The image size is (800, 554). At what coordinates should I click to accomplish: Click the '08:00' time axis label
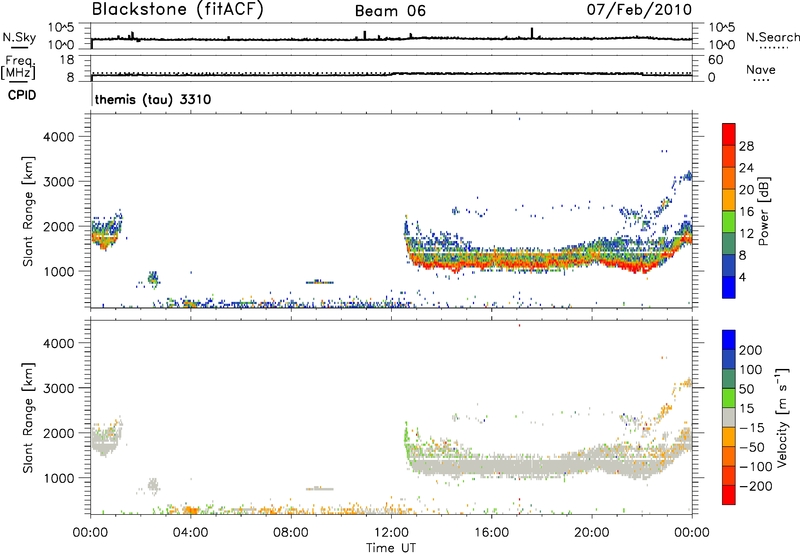pos(290,533)
